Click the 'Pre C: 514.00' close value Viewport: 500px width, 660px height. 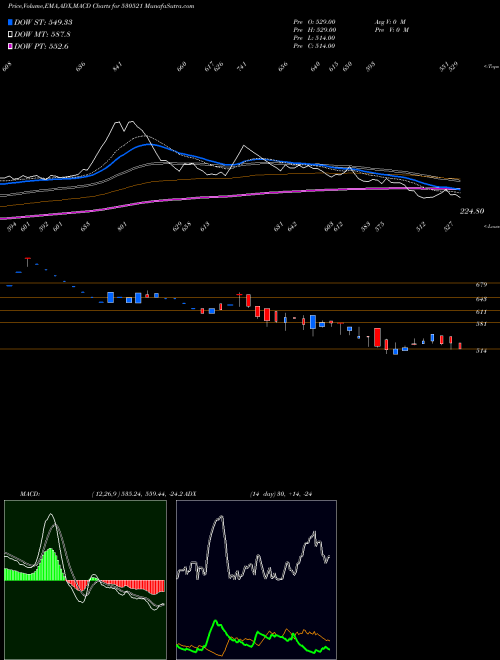314,46
